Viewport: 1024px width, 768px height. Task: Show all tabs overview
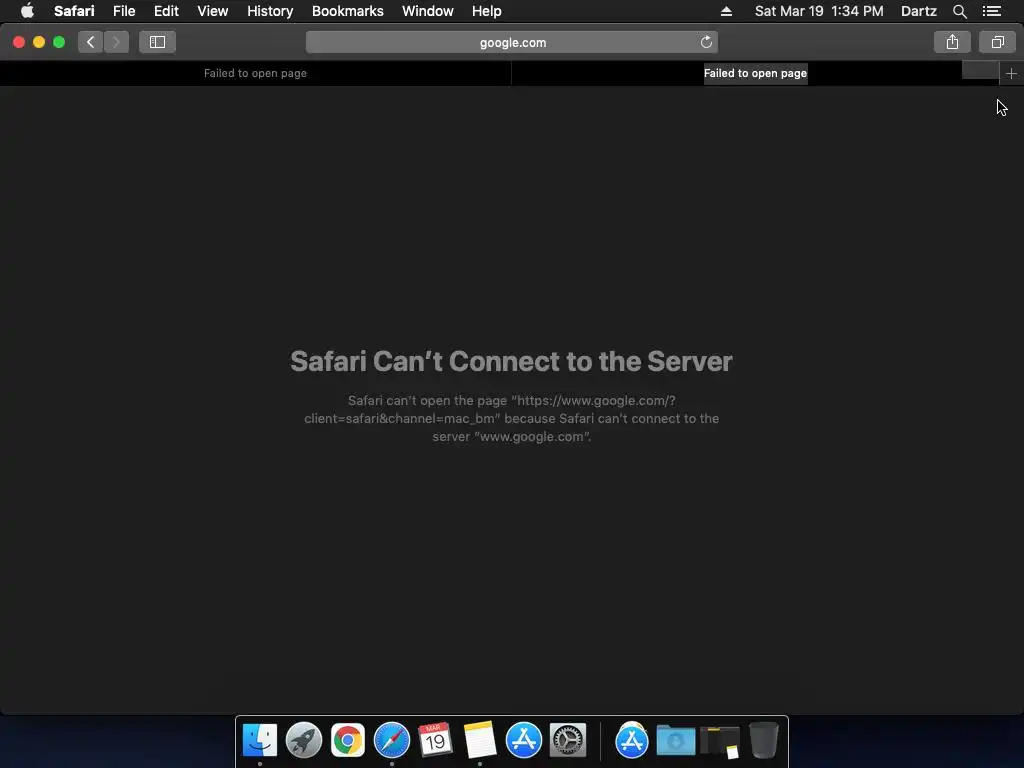997,42
